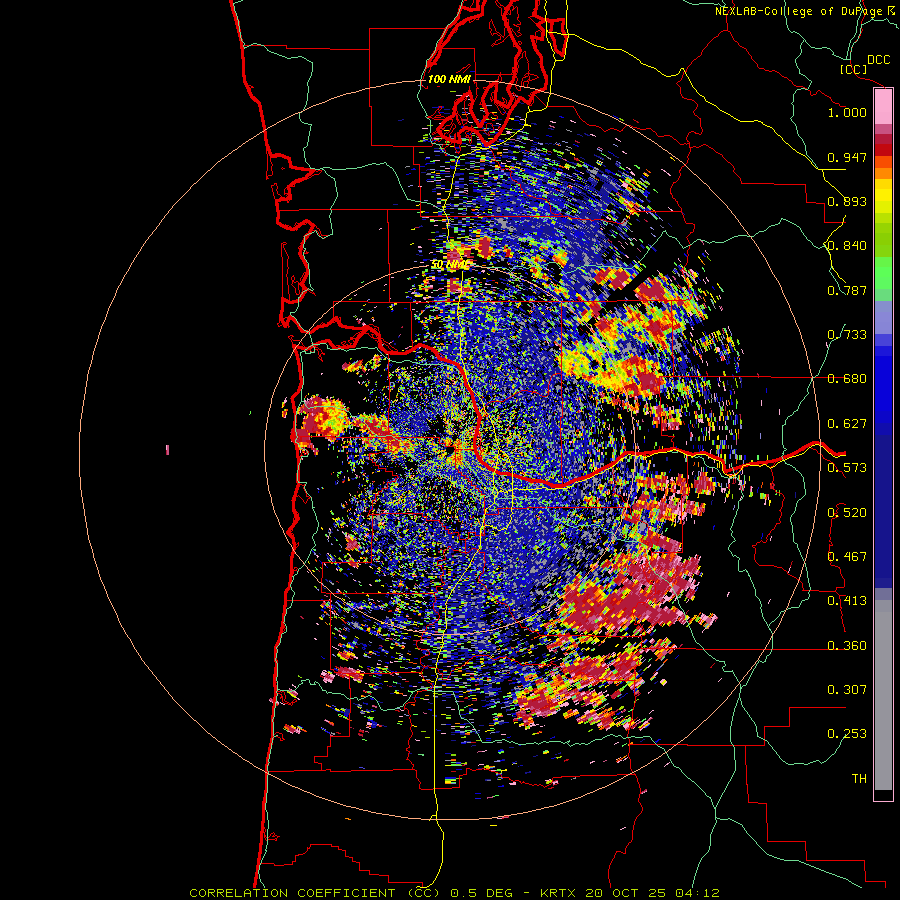Click the bright green segment of color bar

(883, 273)
